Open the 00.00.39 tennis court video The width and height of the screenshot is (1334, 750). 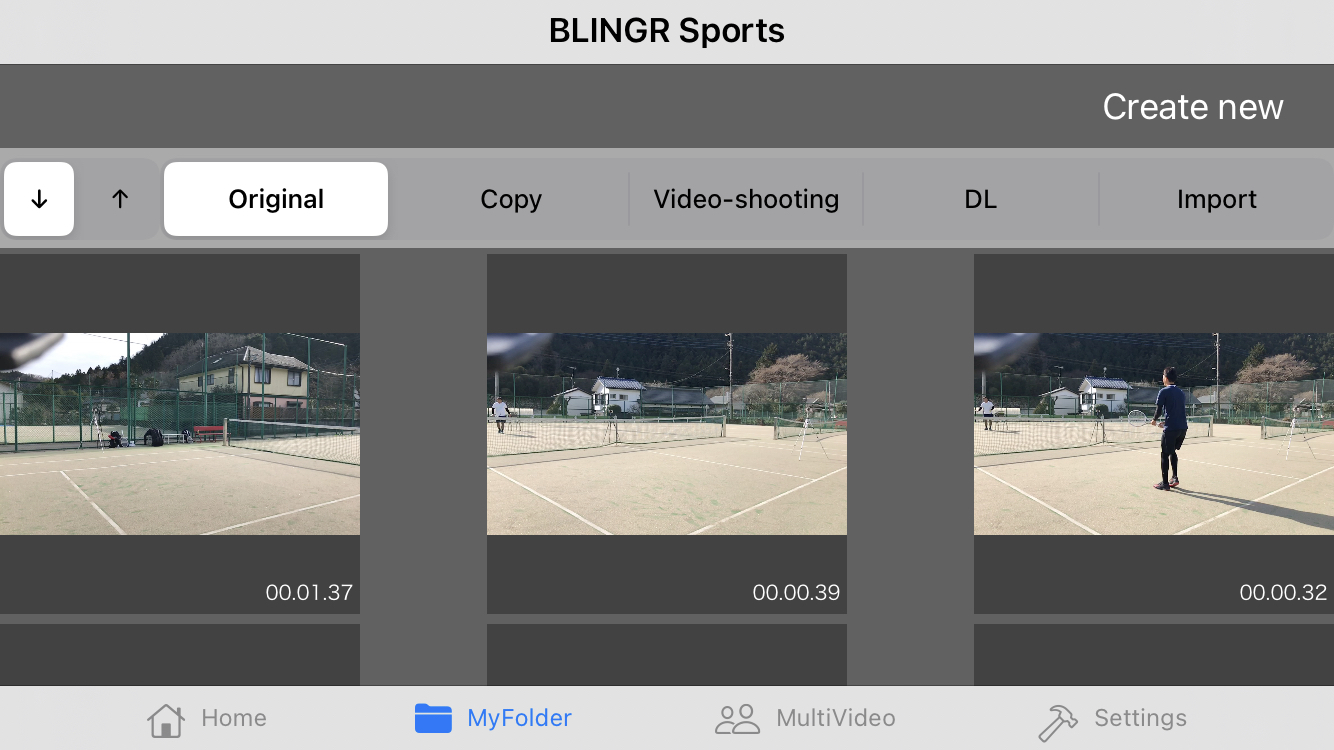(x=667, y=434)
